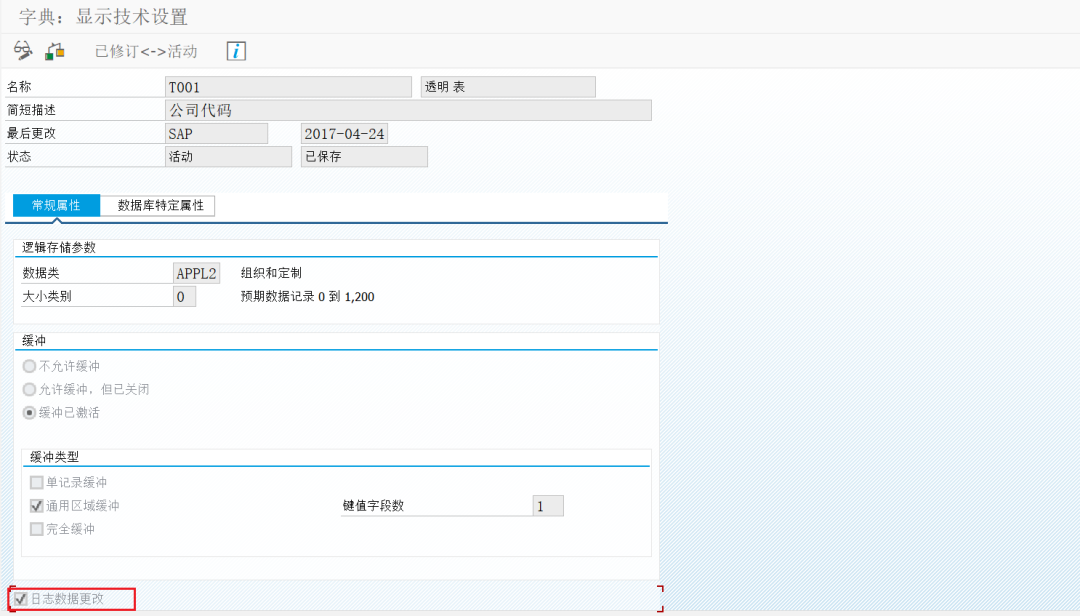Click the window title 字典: 显示技术设置

coord(103,17)
